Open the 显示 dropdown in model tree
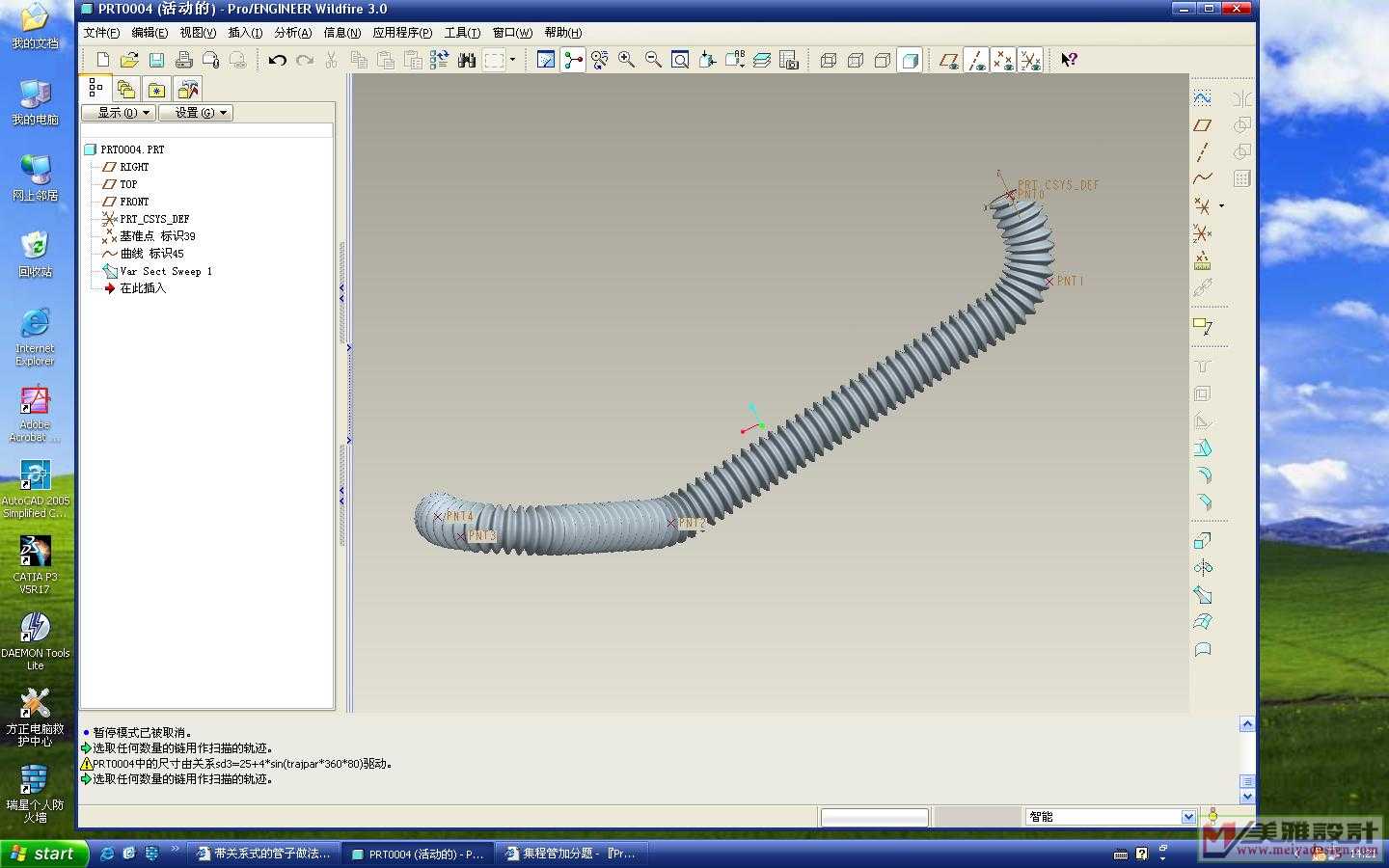The height and width of the screenshot is (868, 1389). pos(119,113)
